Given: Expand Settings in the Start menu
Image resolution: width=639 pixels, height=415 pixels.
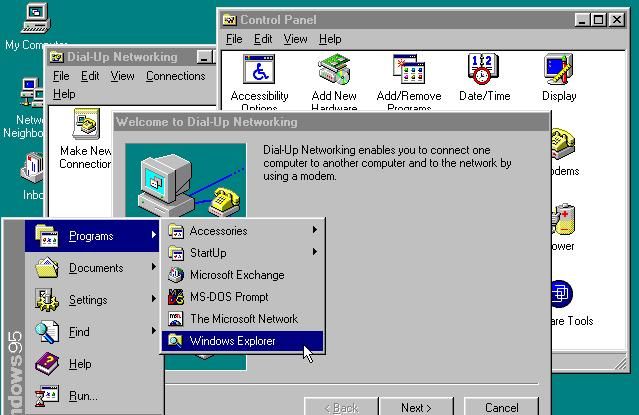Looking at the screenshot, I should (92, 300).
